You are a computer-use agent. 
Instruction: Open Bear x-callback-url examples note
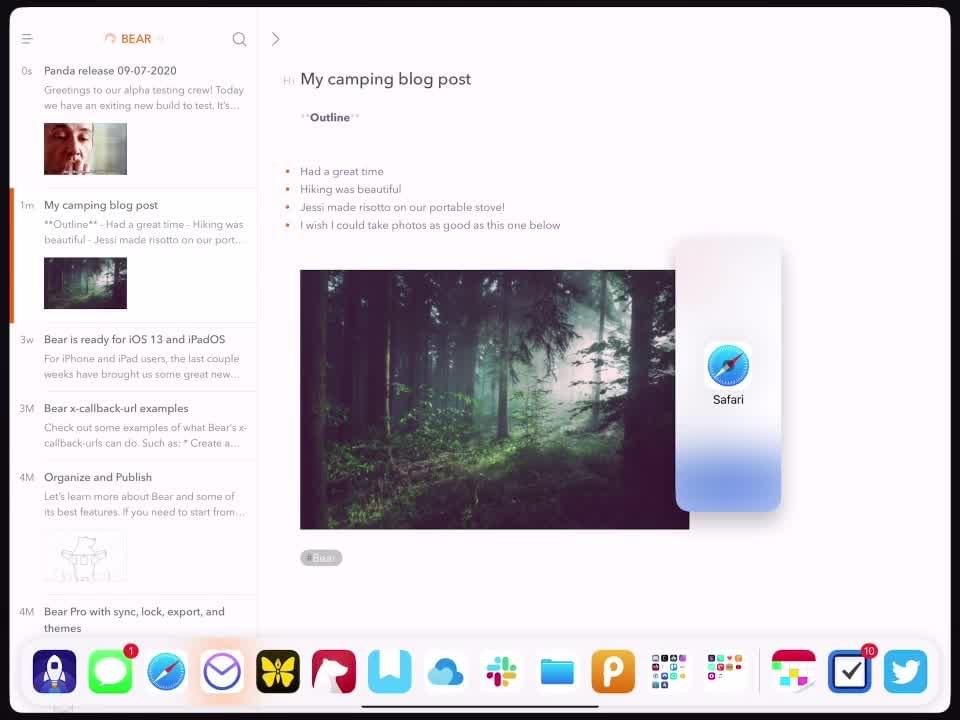click(x=116, y=408)
